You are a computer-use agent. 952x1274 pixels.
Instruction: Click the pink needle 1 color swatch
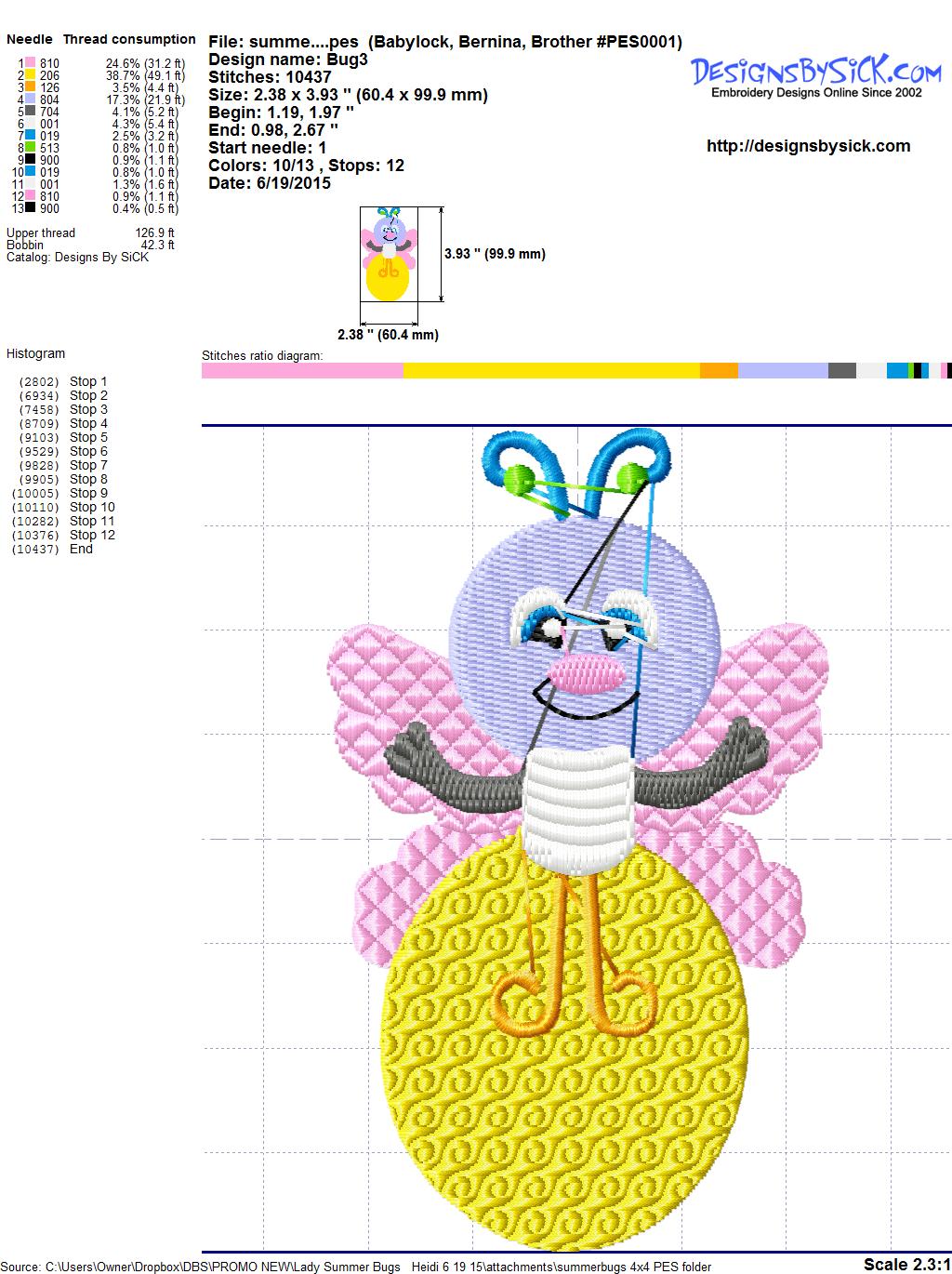coord(31,64)
